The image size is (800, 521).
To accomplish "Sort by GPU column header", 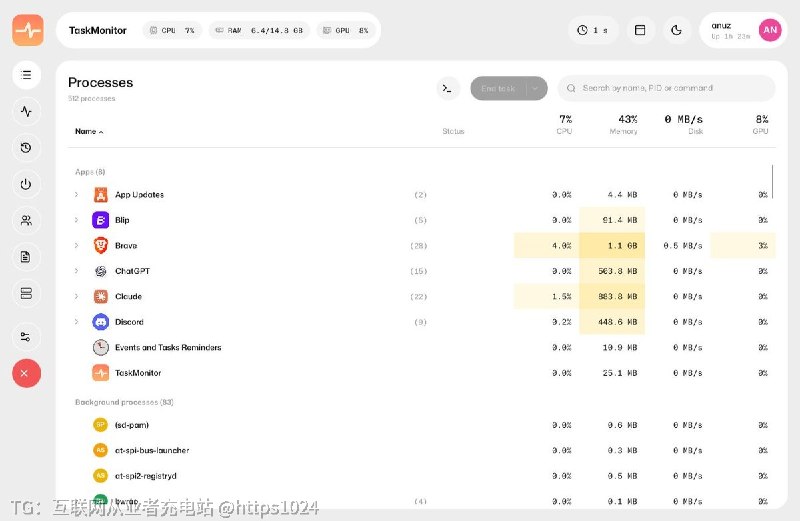I will click(761, 125).
